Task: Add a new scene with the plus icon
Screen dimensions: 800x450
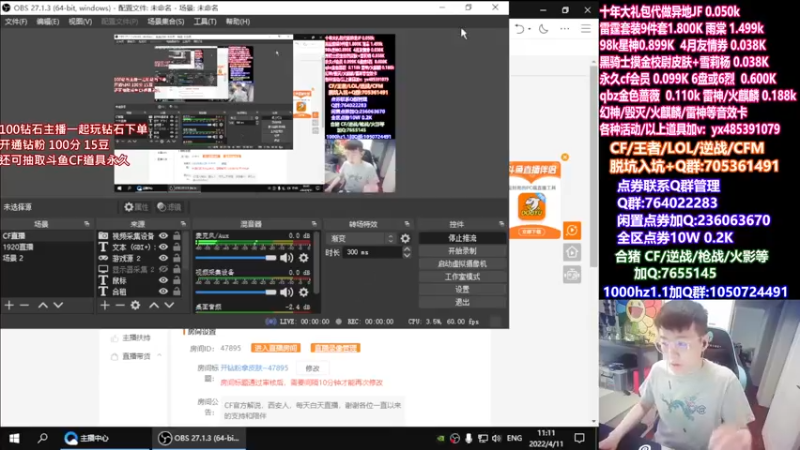Action: [x=9, y=305]
